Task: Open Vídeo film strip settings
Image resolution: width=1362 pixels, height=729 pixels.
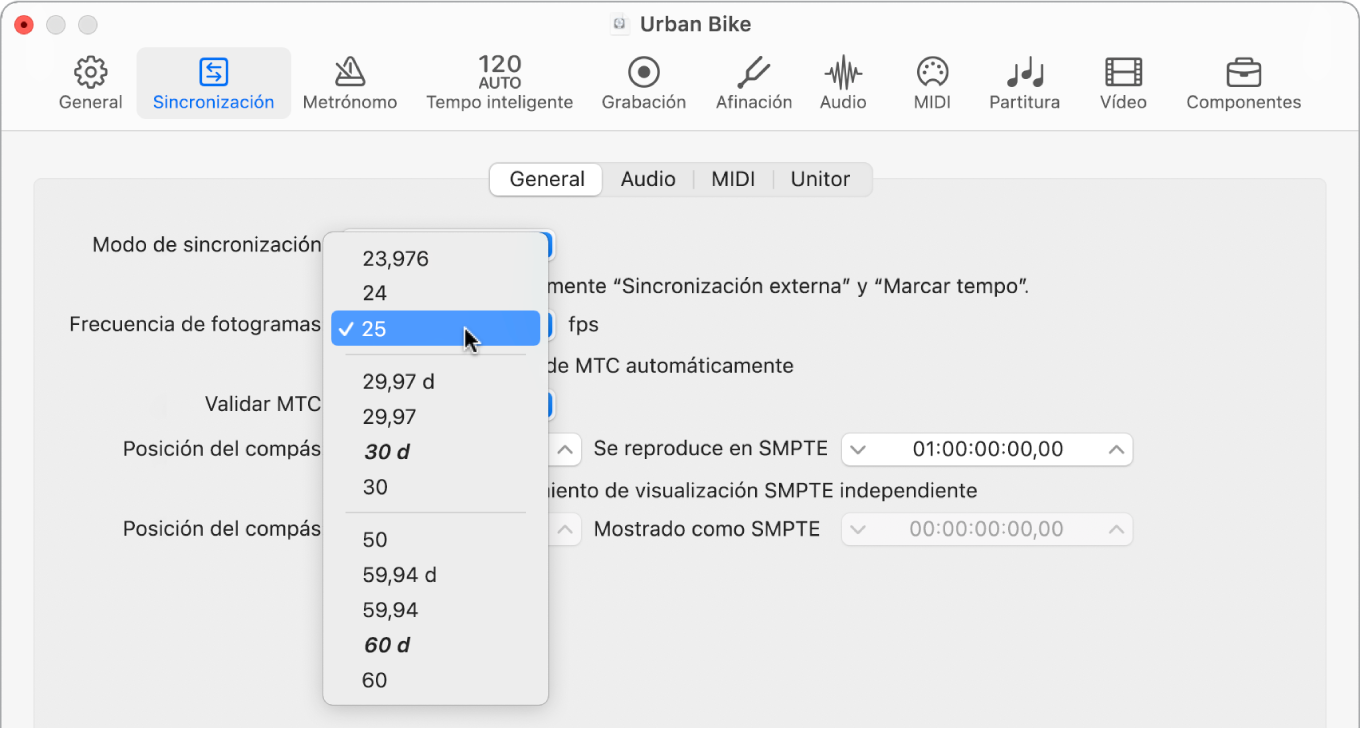Action: tap(1124, 83)
